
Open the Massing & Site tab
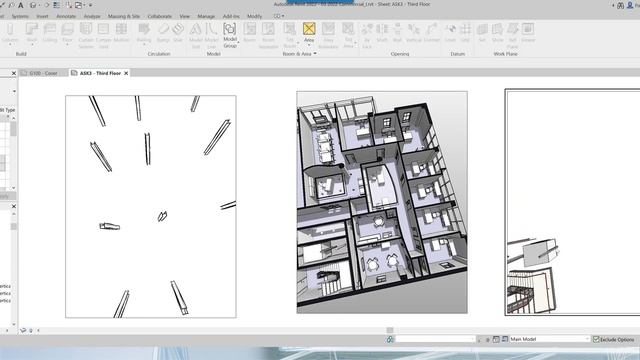[x=124, y=16]
